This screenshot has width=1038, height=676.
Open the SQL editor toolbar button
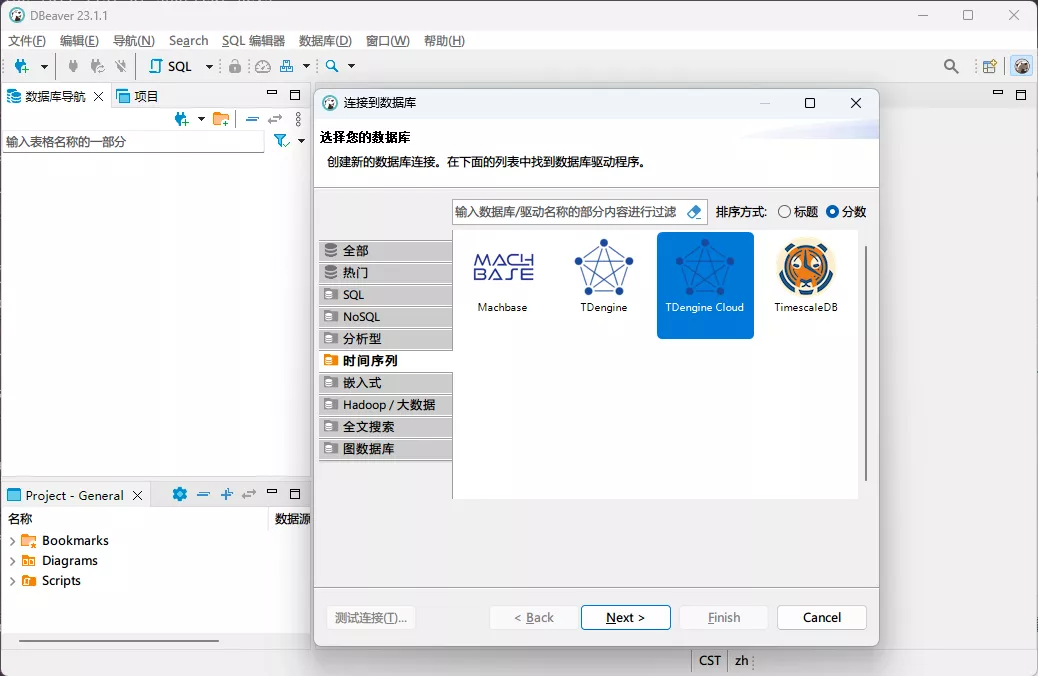(x=171, y=66)
